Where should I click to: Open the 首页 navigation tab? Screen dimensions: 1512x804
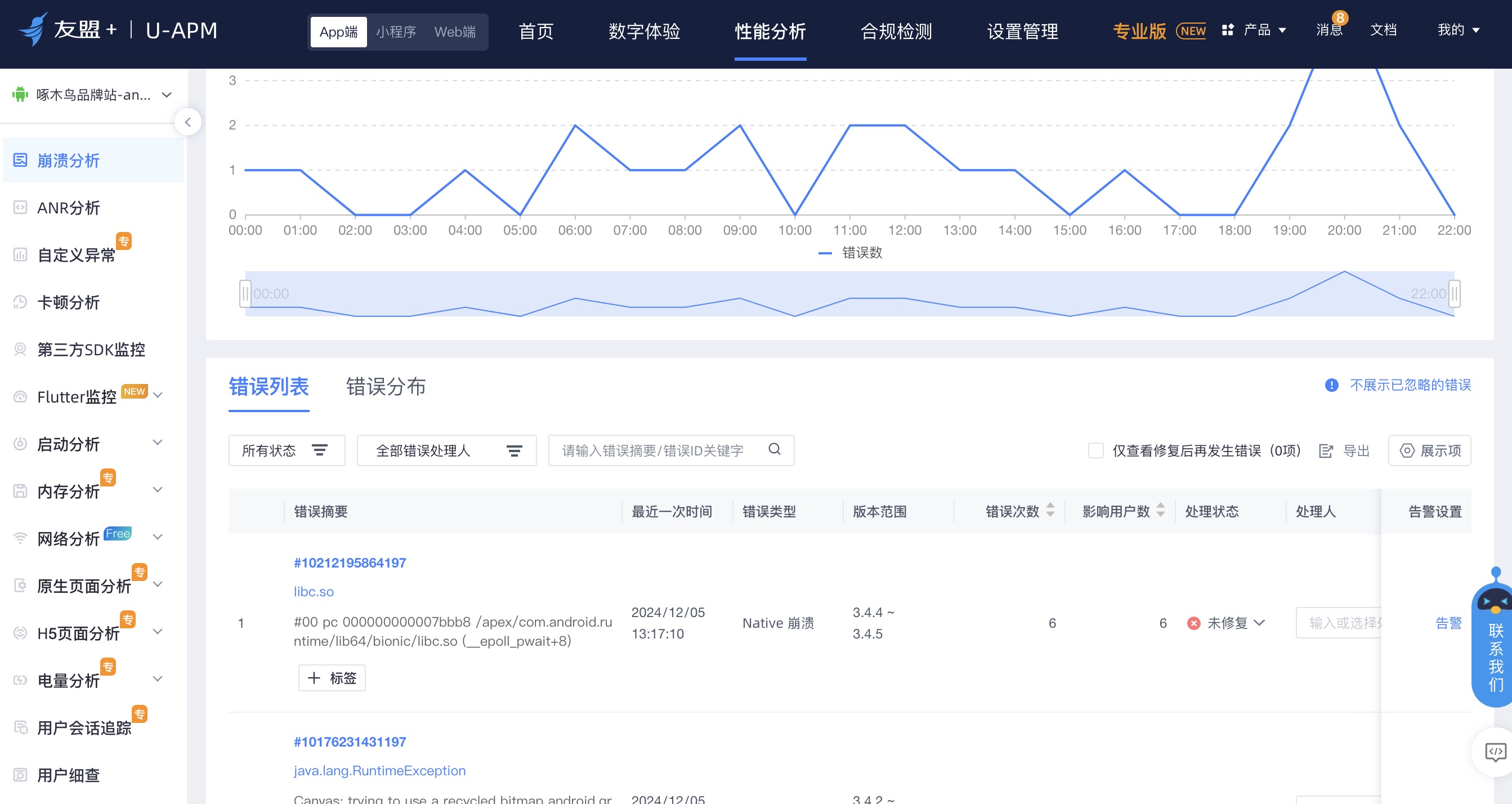click(536, 32)
